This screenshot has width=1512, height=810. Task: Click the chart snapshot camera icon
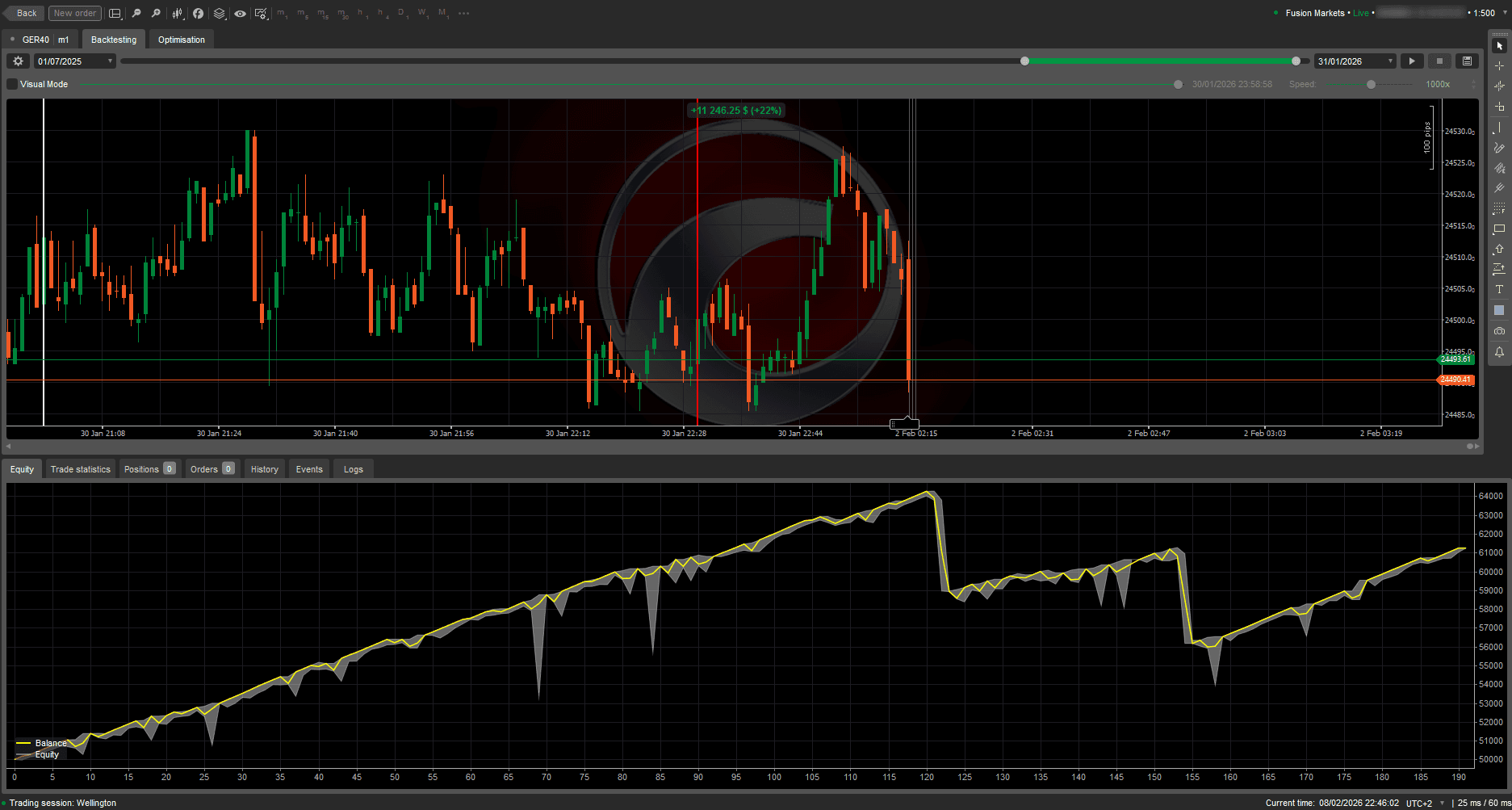1499,331
